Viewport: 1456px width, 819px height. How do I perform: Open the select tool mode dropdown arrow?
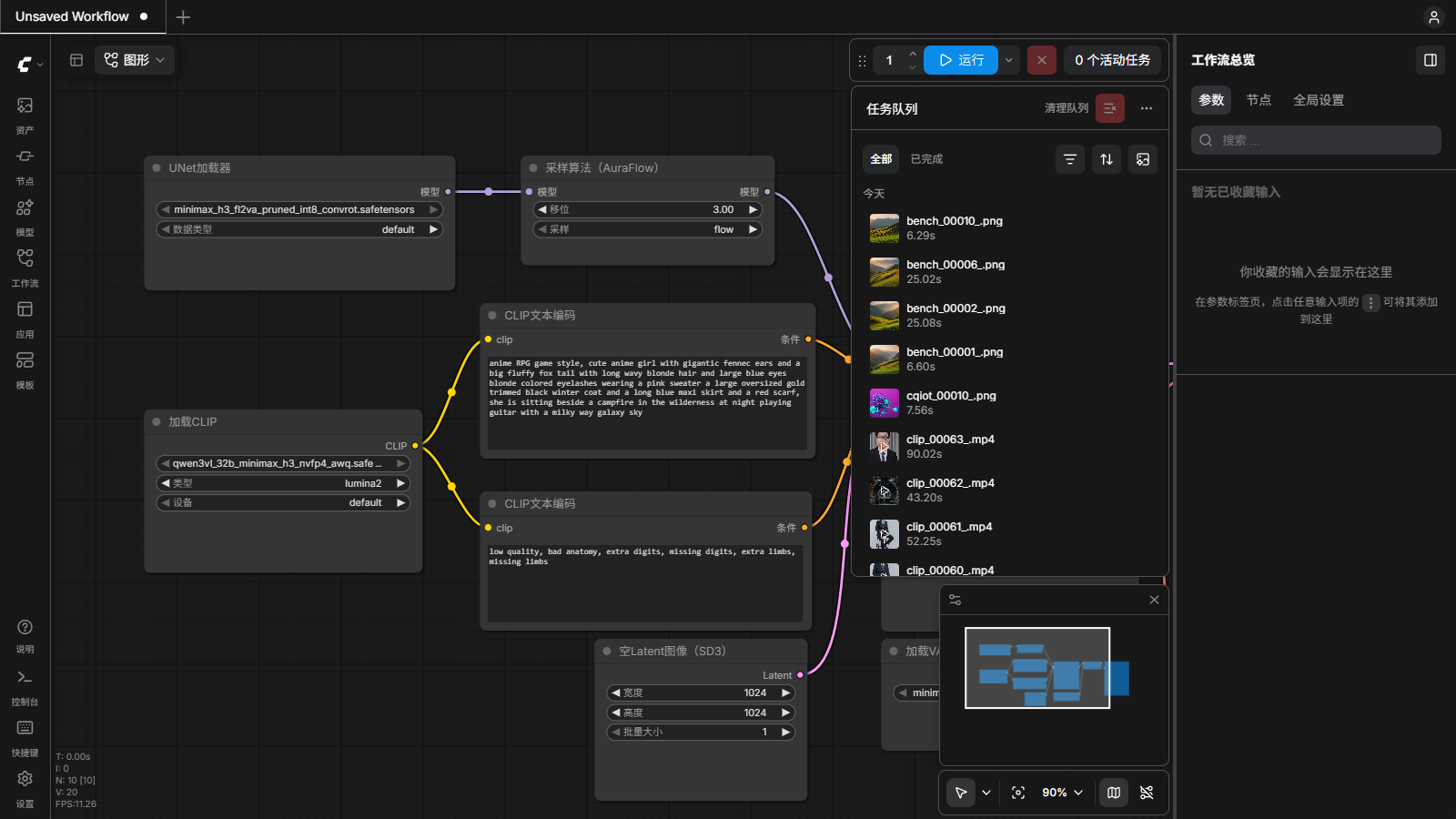(x=986, y=793)
